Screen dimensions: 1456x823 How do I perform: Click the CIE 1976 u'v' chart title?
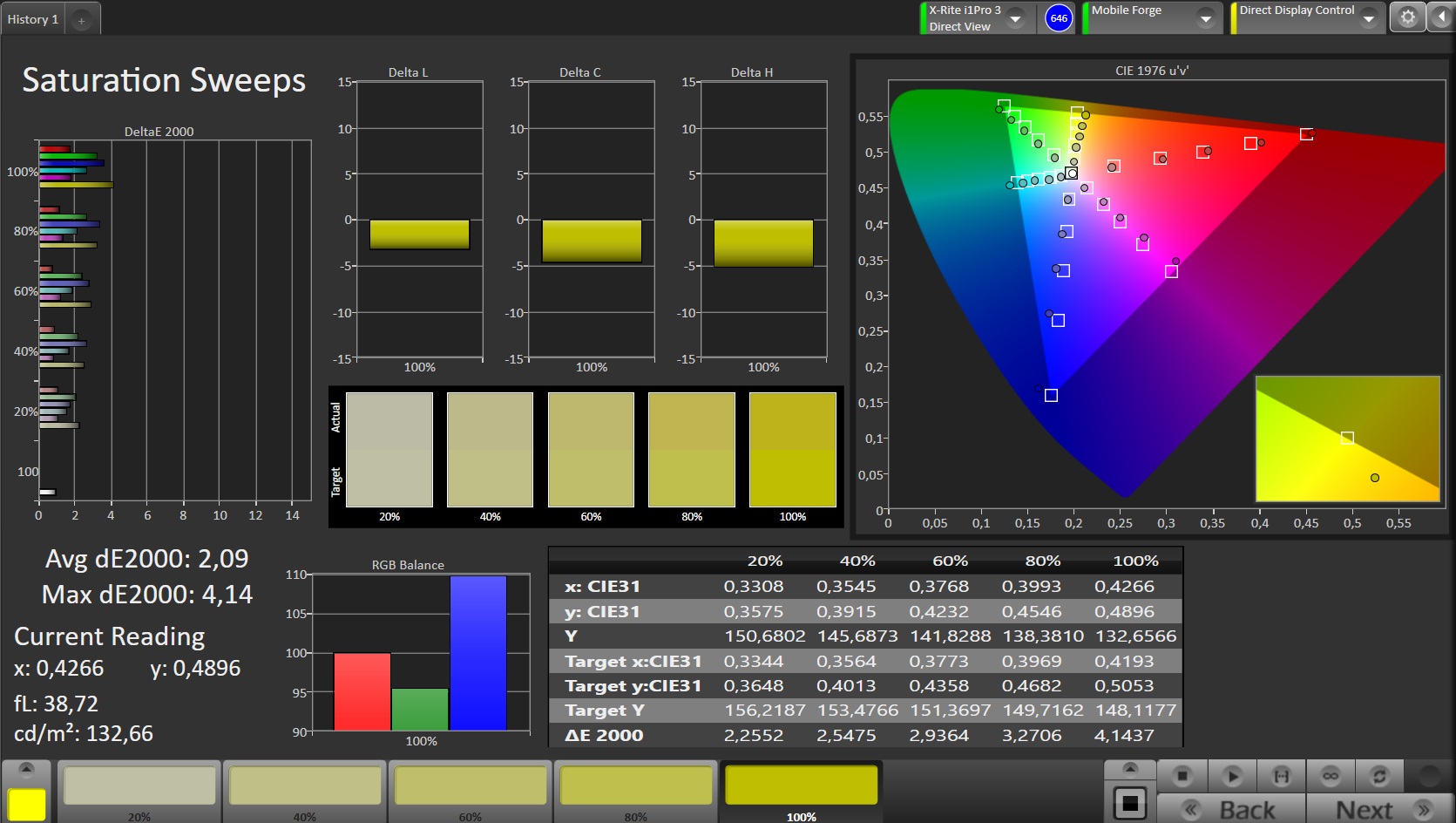click(1151, 71)
